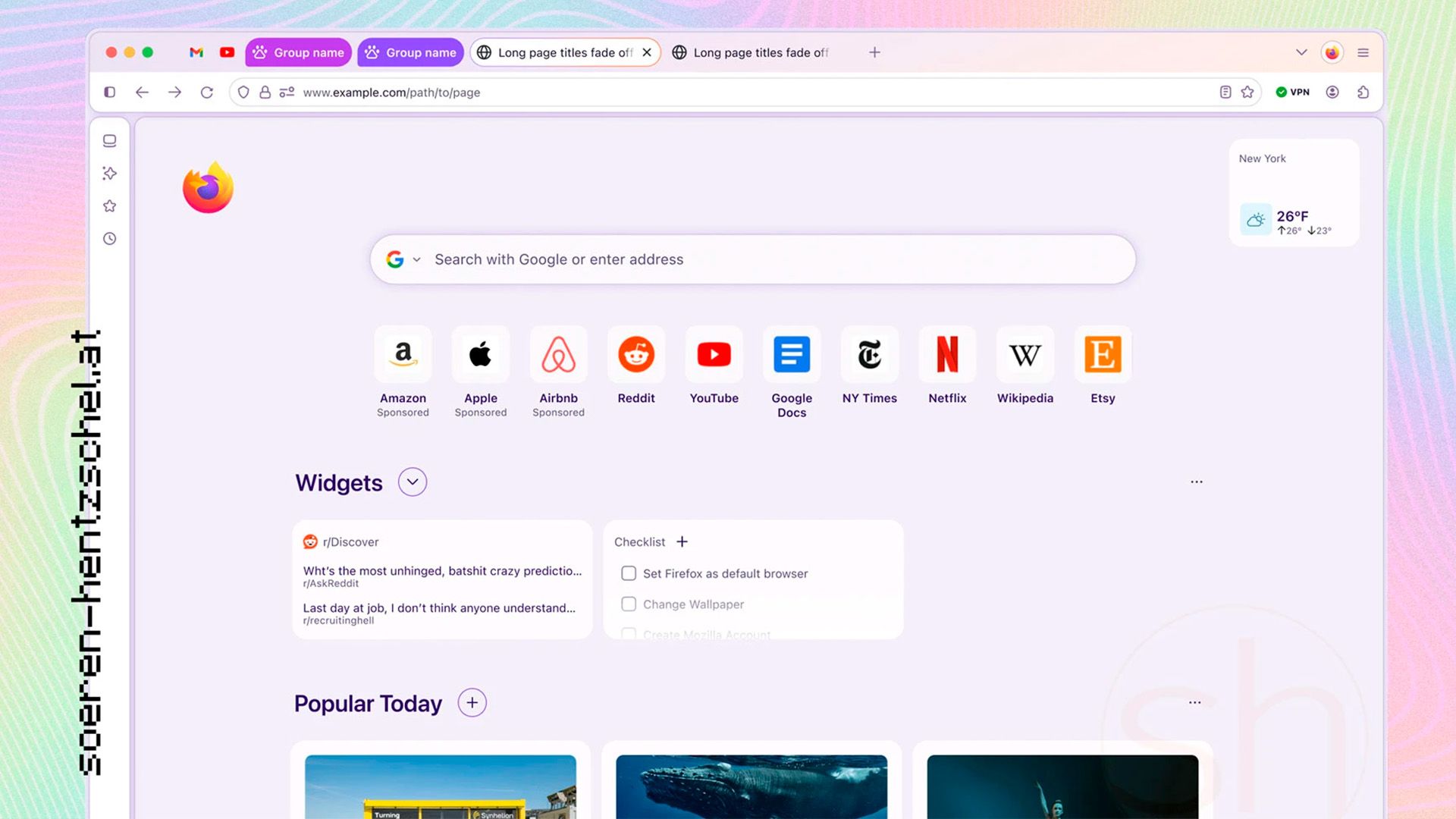Viewport: 1456px width, 819px height.
Task: Bookmark this page with star icon
Action: coord(1247,93)
